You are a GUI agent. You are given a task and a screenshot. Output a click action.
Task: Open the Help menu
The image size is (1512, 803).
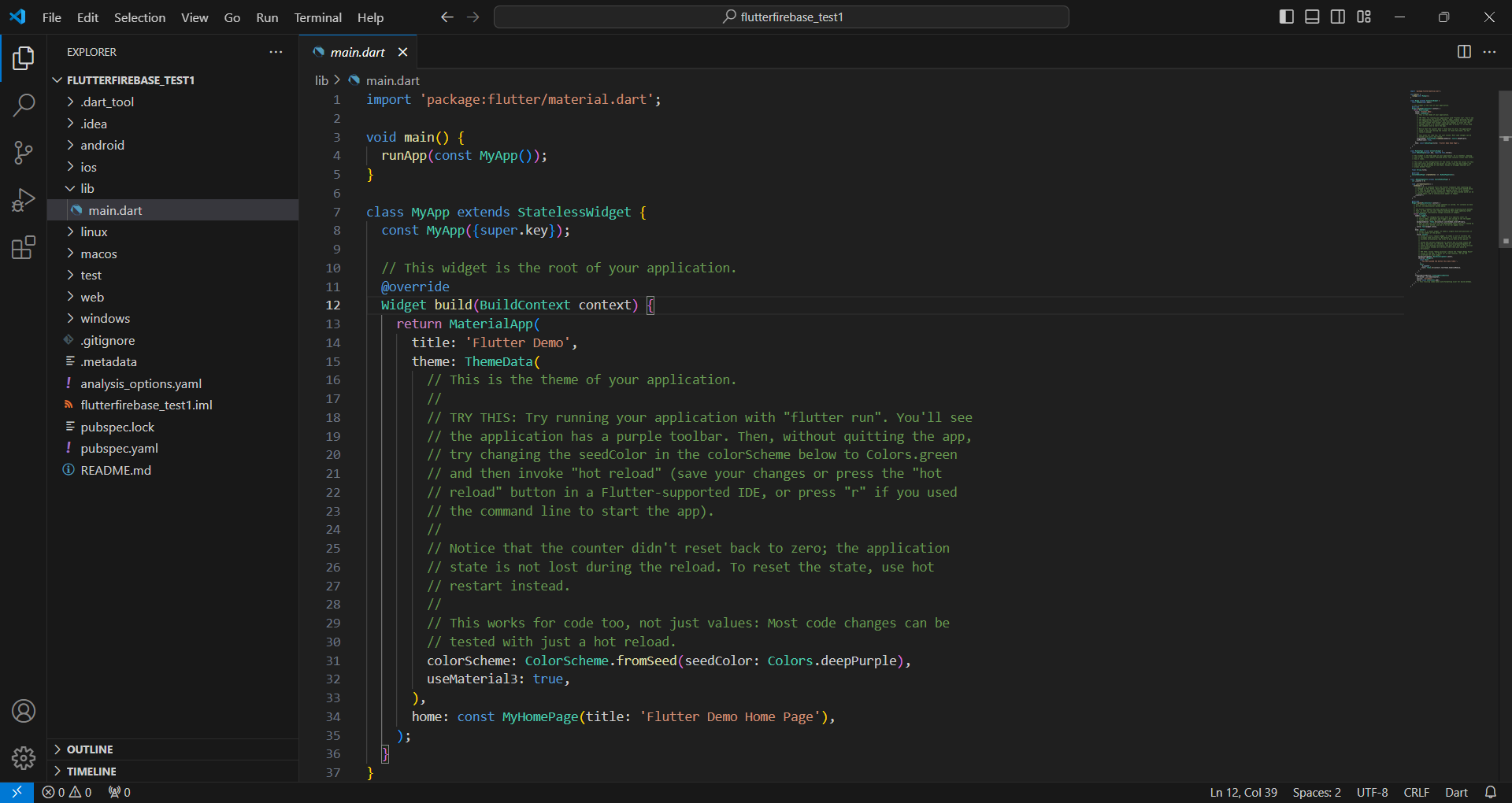[x=370, y=17]
